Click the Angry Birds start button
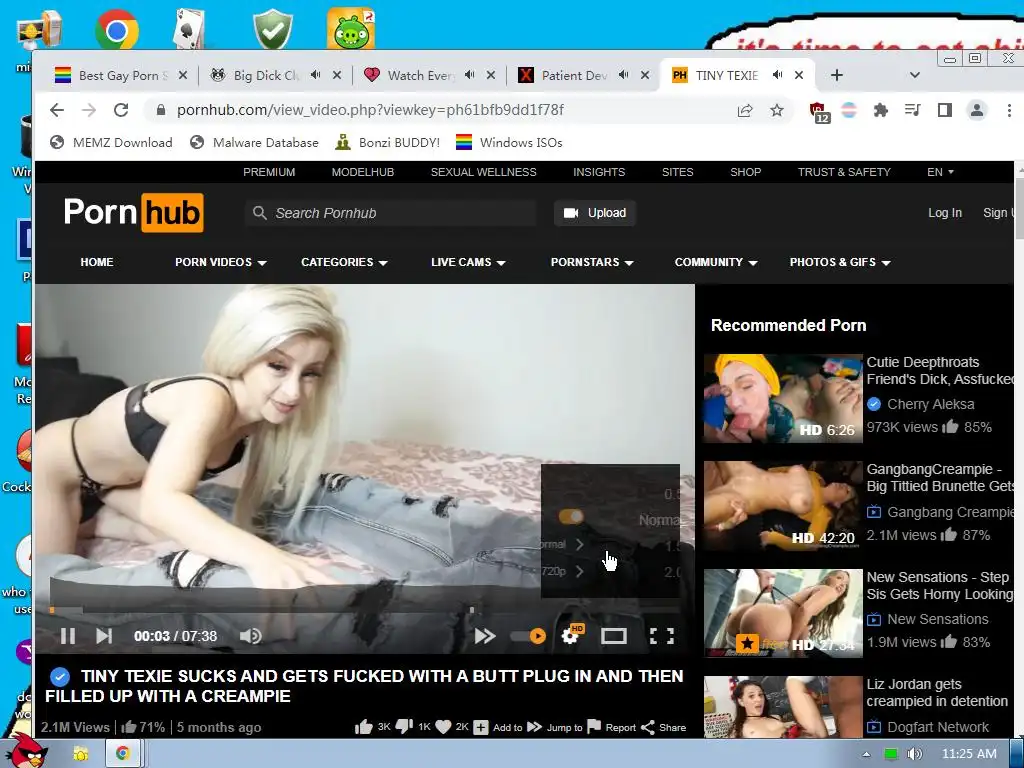This screenshot has width=1024, height=768. point(26,751)
